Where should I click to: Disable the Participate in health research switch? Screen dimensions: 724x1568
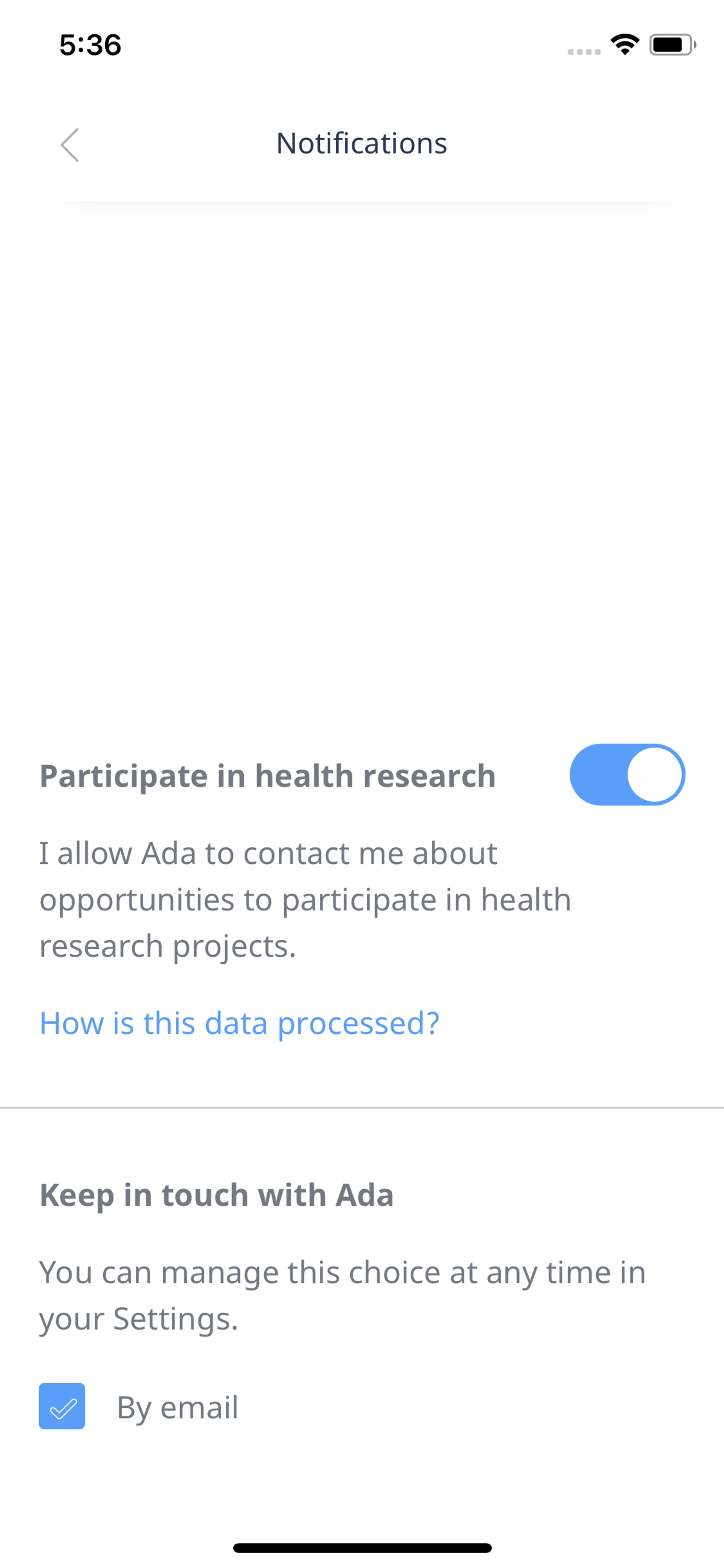coord(627,774)
